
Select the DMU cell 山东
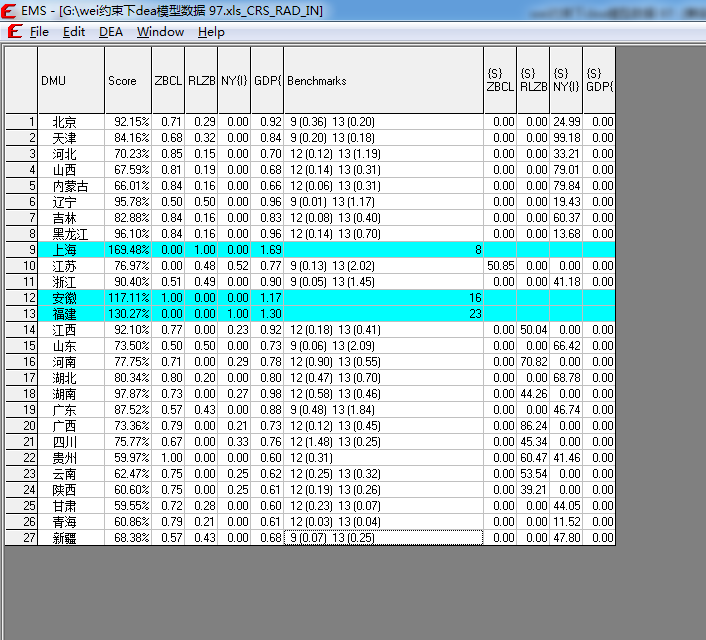pyautogui.click(x=71, y=345)
